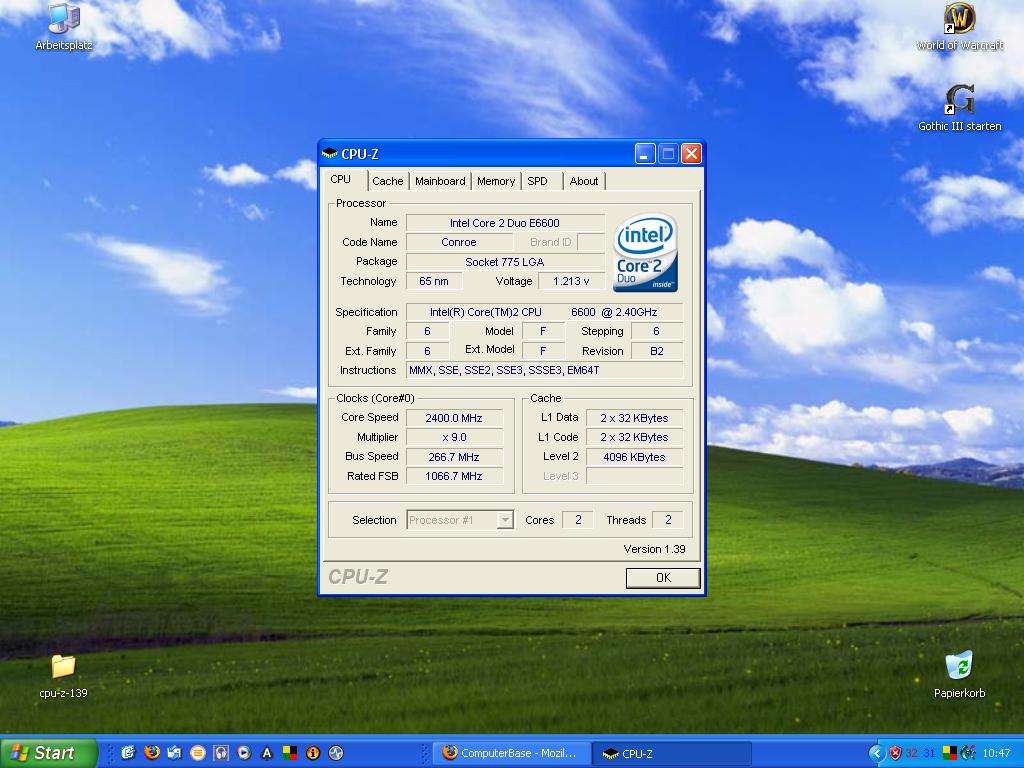Click the Rated FSB value 1066.7 MHz

pos(454,476)
